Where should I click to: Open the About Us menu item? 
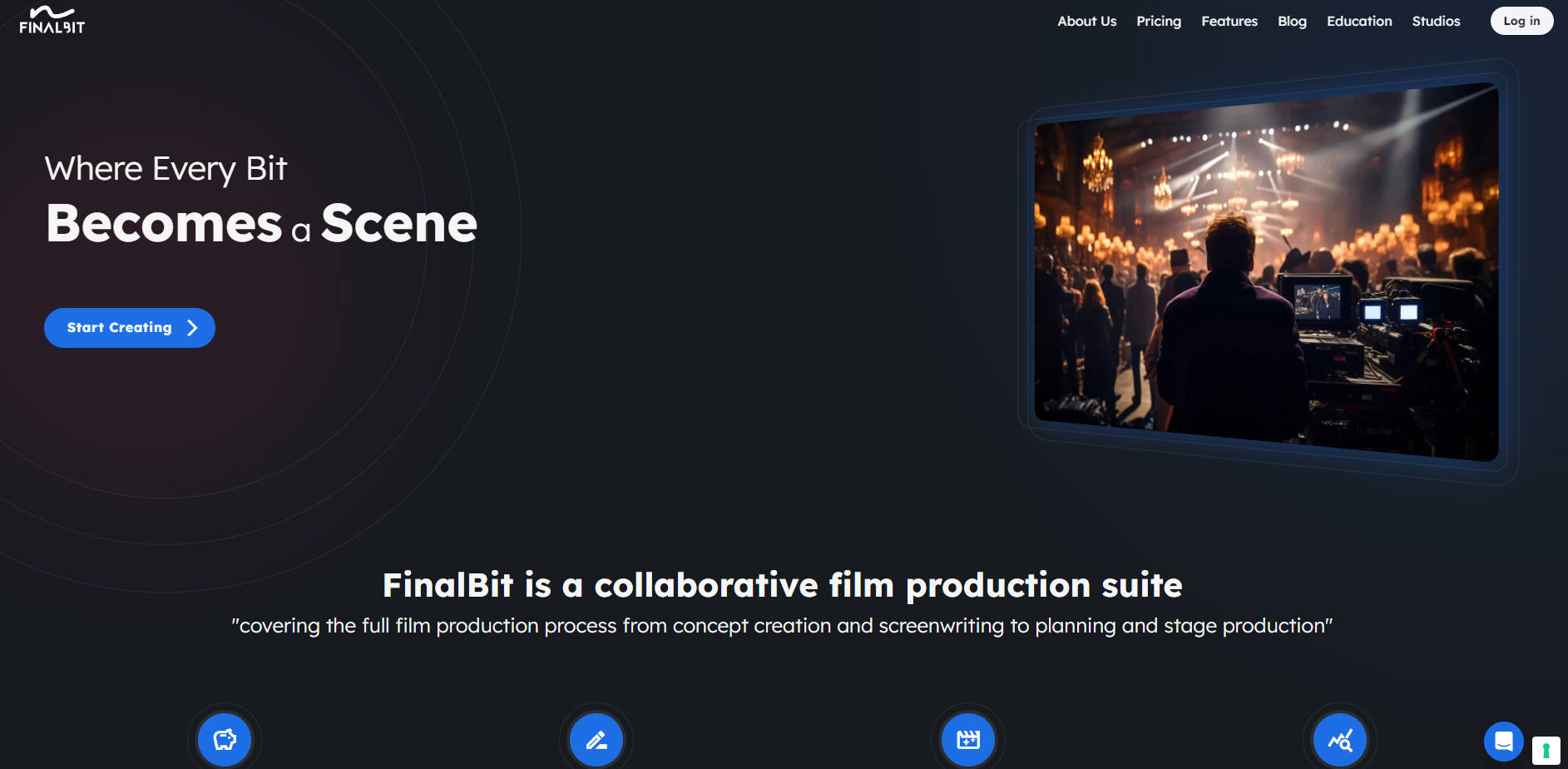coord(1086,21)
